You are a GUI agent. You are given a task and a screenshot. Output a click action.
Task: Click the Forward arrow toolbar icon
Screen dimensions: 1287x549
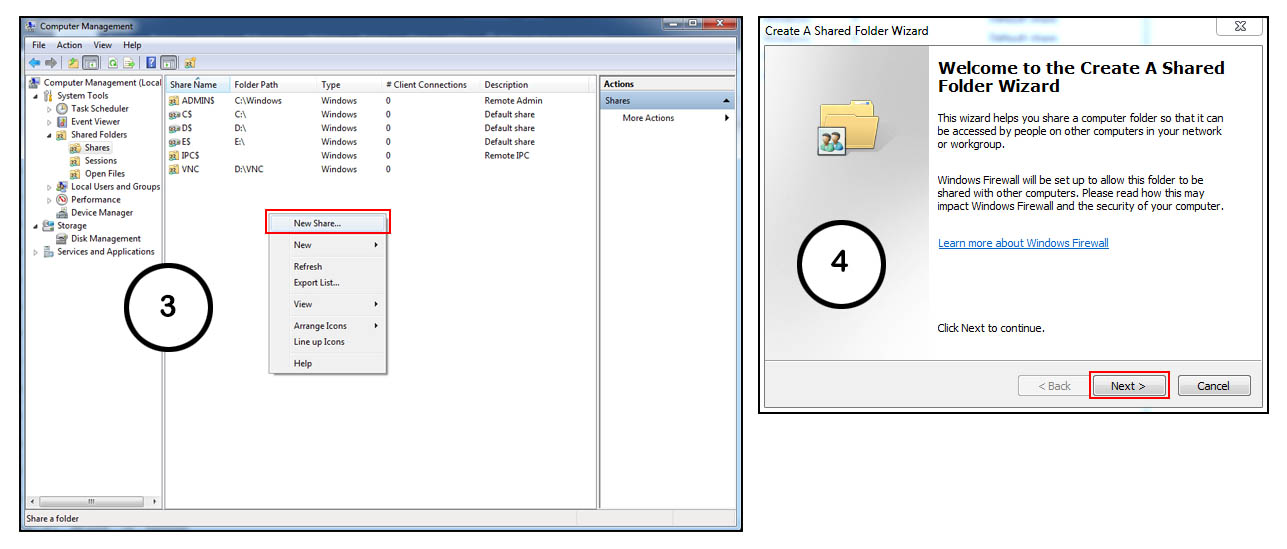[x=51, y=62]
